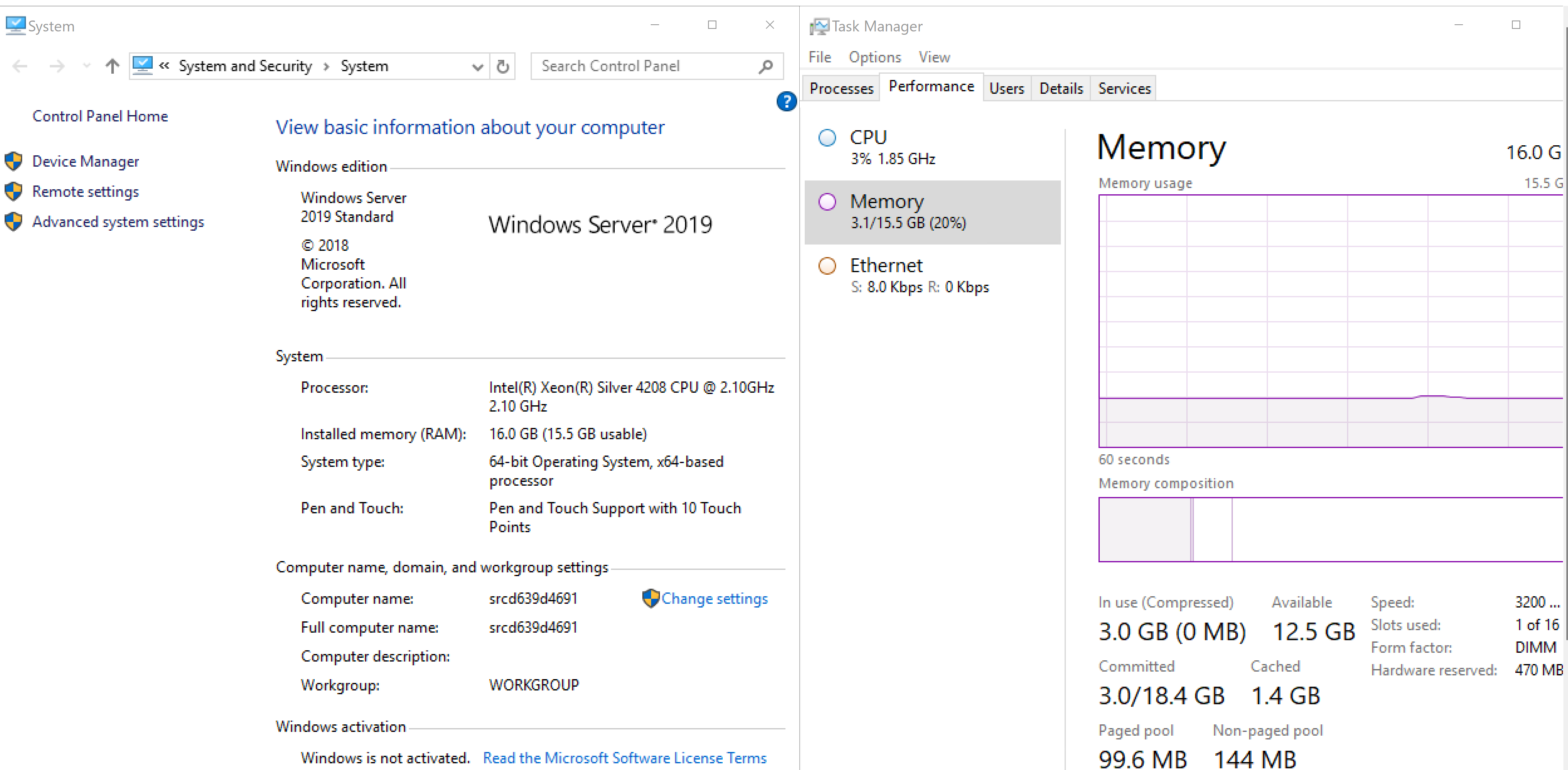Viewport: 1568px width, 770px height.
Task: Click shield icon beside Device Manager
Action: (x=13, y=162)
